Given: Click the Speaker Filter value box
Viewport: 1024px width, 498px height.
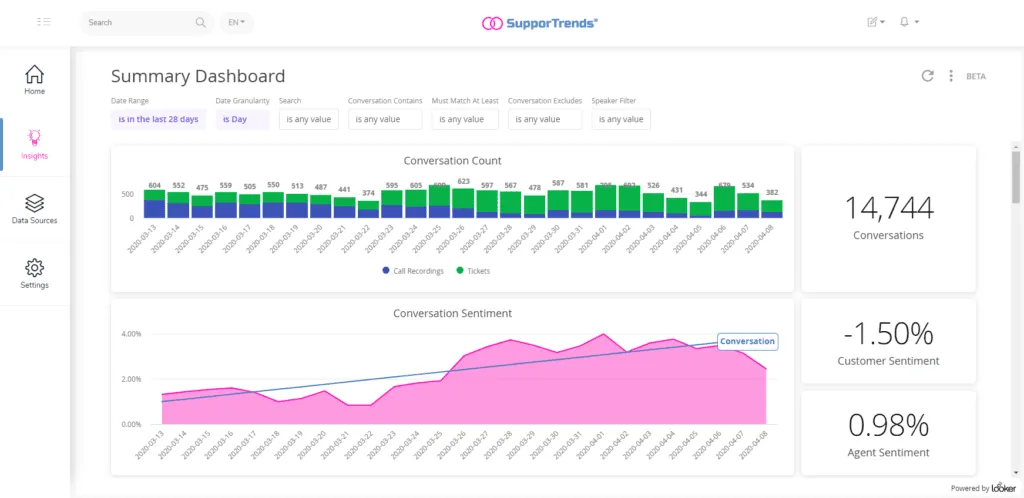Looking at the screenshot, I should click(x=620, y=119).
